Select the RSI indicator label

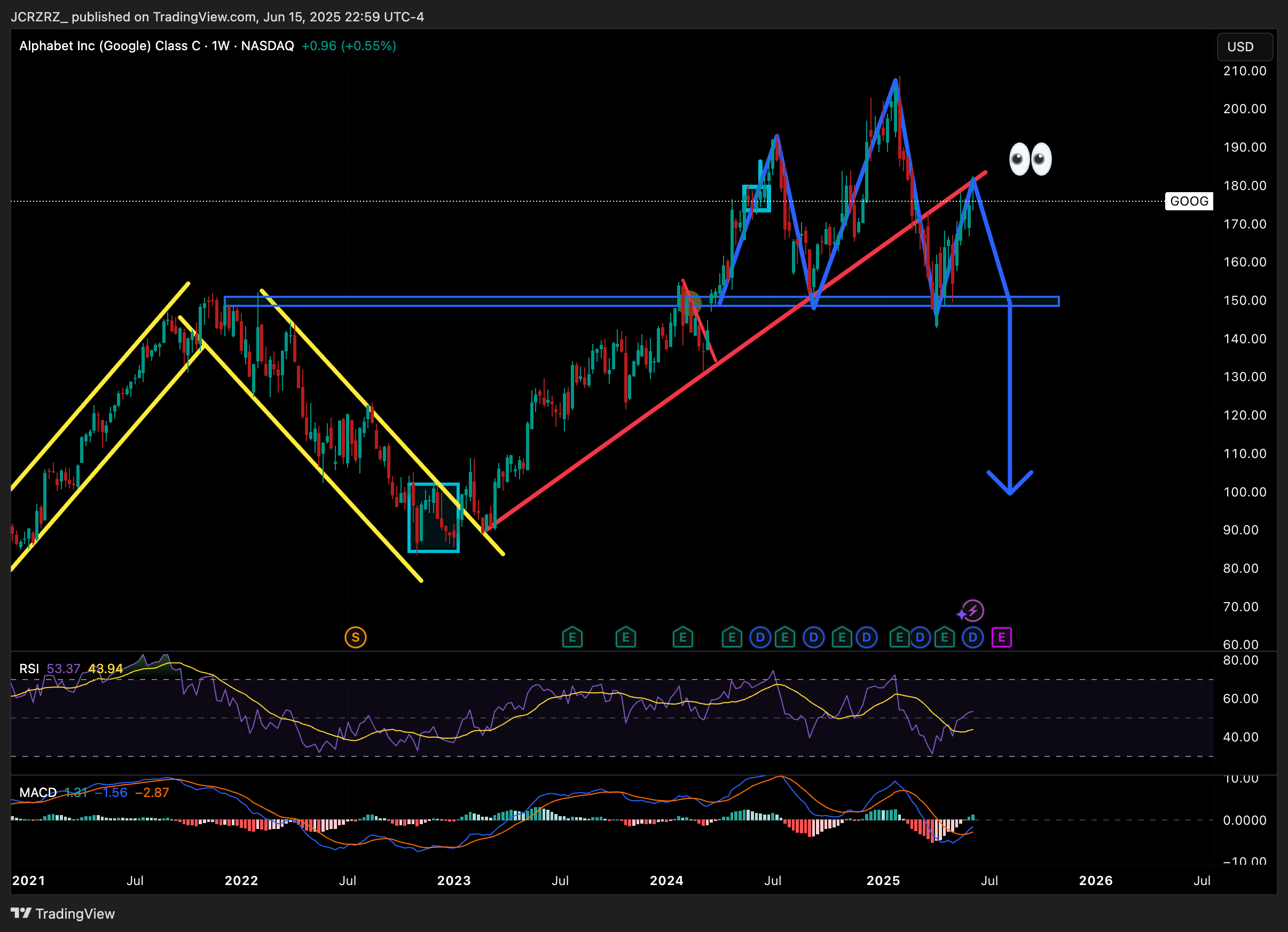(29, 669)
